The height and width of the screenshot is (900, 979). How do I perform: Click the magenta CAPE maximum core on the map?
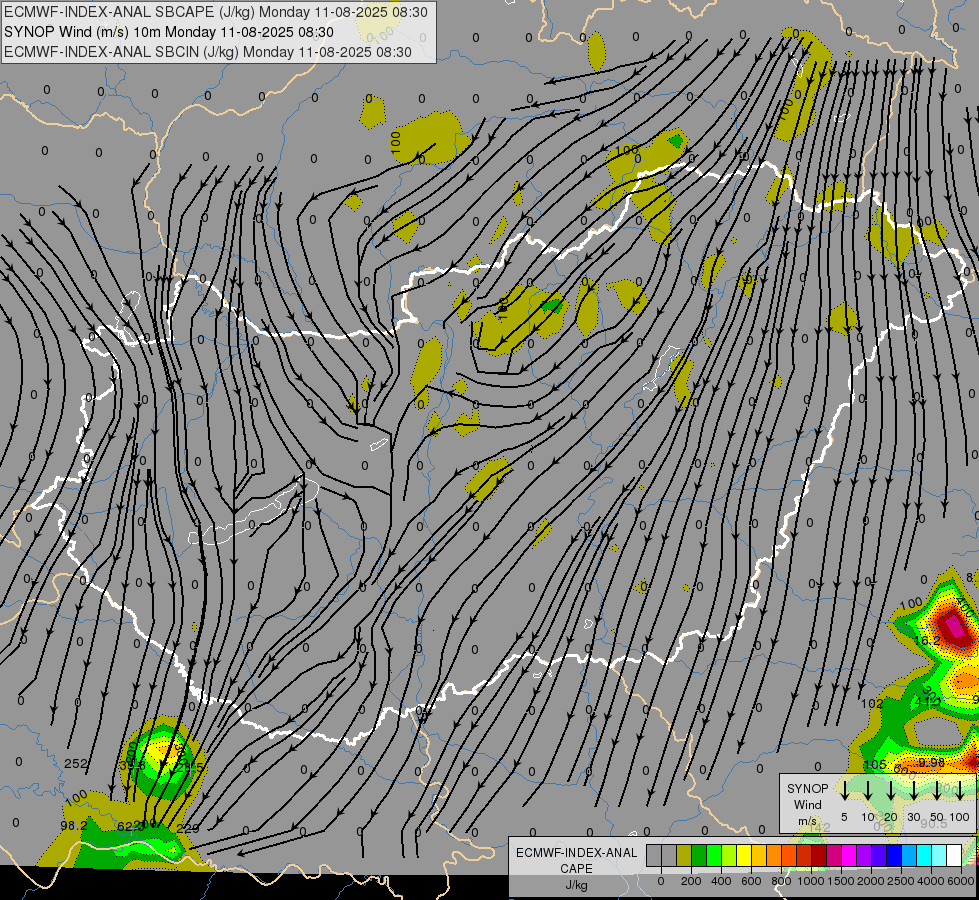pyautogui.click(x=955, y=626)
